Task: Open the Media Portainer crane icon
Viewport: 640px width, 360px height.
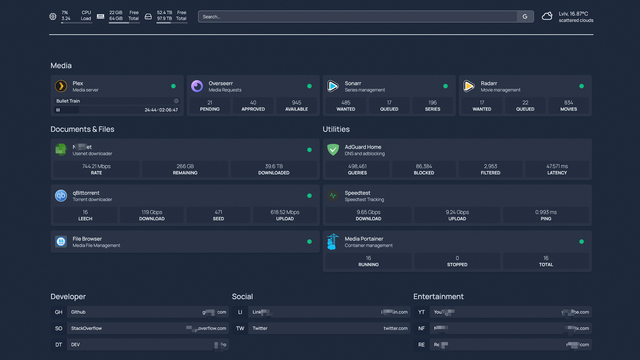Action: click(333, 242)
